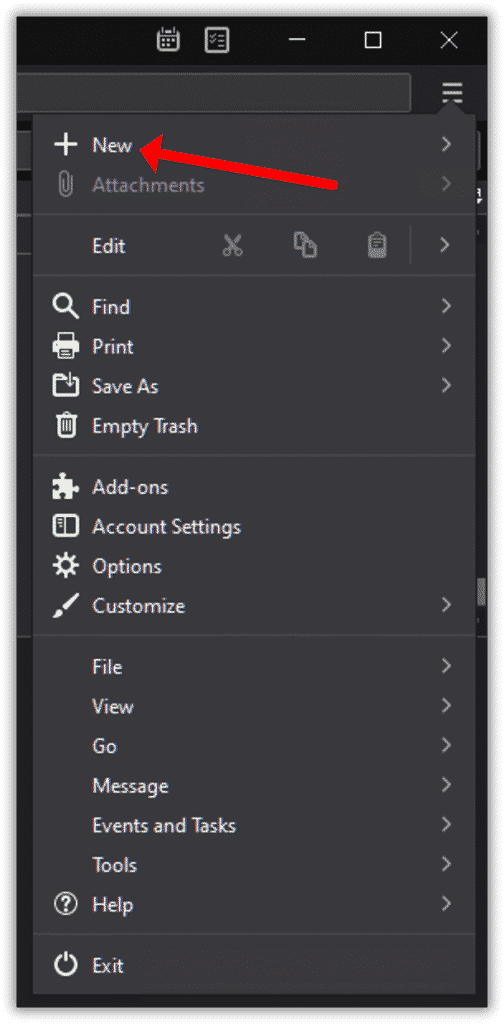Click the Options gear icon
This screenshot has width=504, height=1024.
(x=65, y=566)
